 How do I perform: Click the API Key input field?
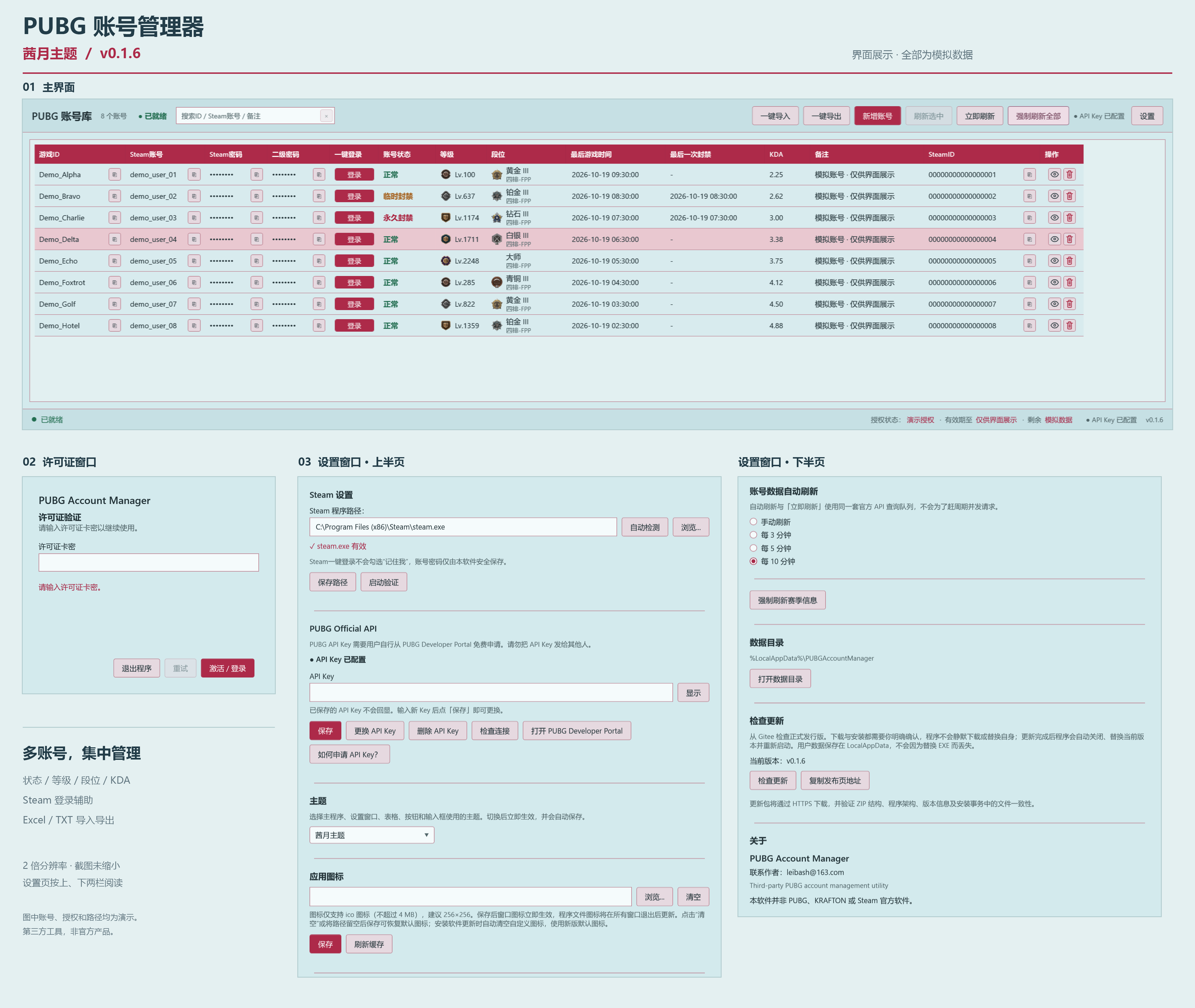(x=491, y=693)
